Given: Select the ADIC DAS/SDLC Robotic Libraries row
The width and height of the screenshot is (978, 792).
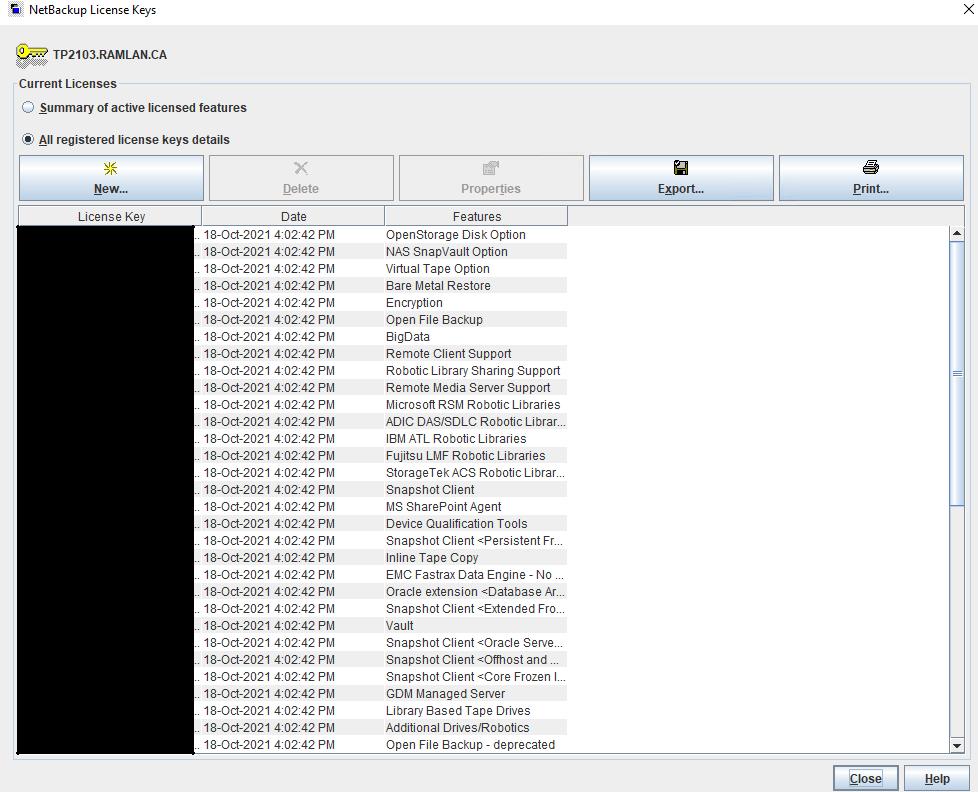Looking at the screenshot, I should click(293, 422).
